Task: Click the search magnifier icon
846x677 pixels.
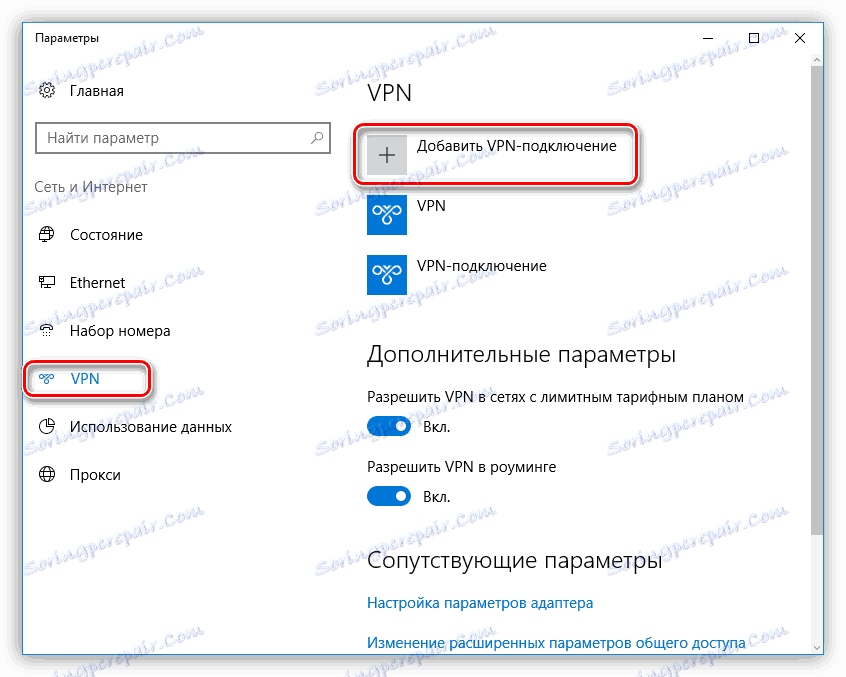Action: coord(316,137)
